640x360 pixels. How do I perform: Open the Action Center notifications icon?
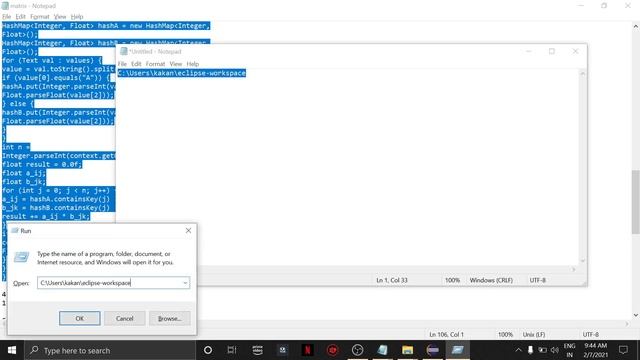(623, 350)
